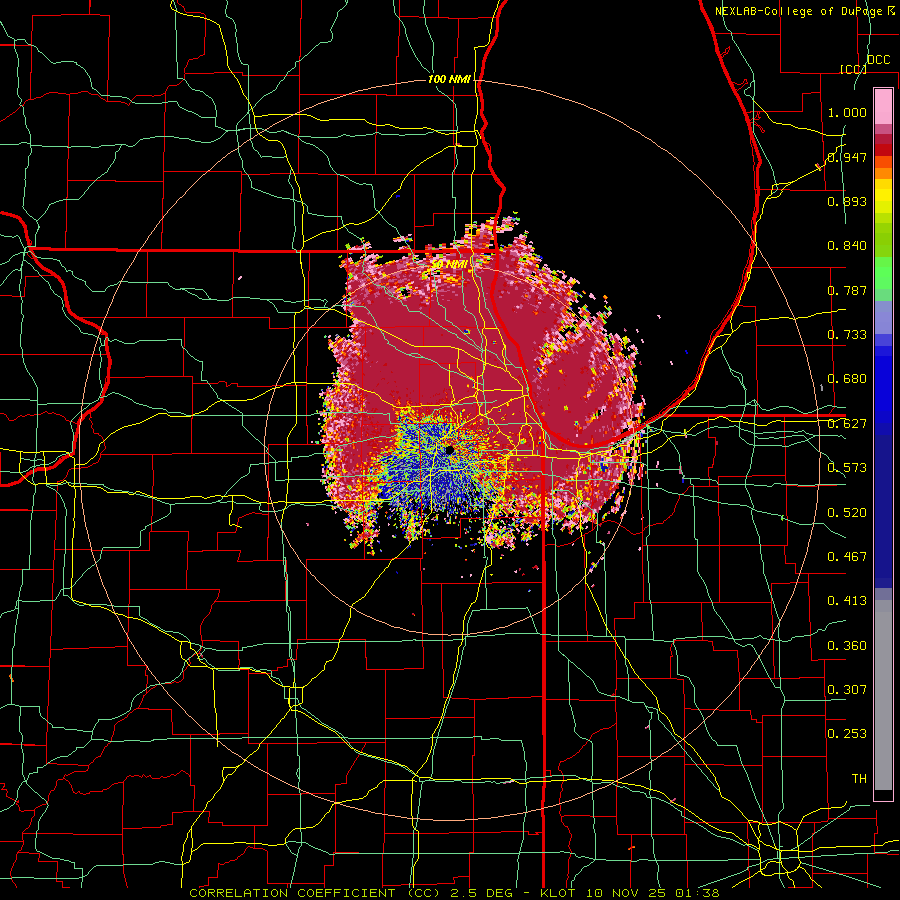The image size is (900, 900).
Task: Select the 0.733 legend value
Action: (847, 335)
